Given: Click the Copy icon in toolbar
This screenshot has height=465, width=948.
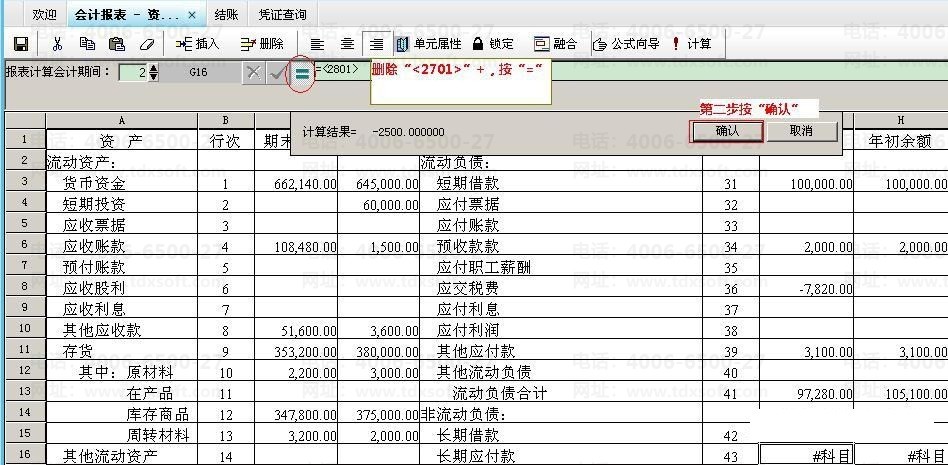Looking at the screenshot, I should click(87, 44).
